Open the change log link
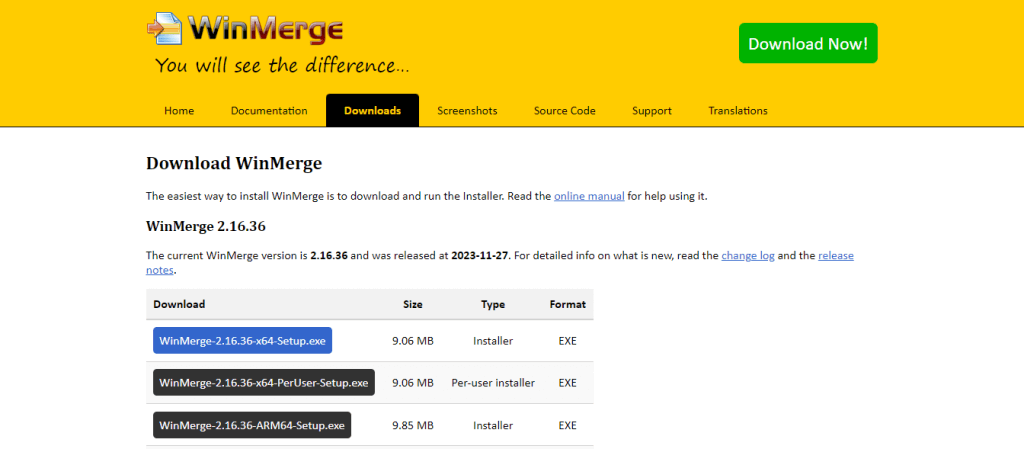The width and height of the screenshot is (1024, 449). click(748, 256)
